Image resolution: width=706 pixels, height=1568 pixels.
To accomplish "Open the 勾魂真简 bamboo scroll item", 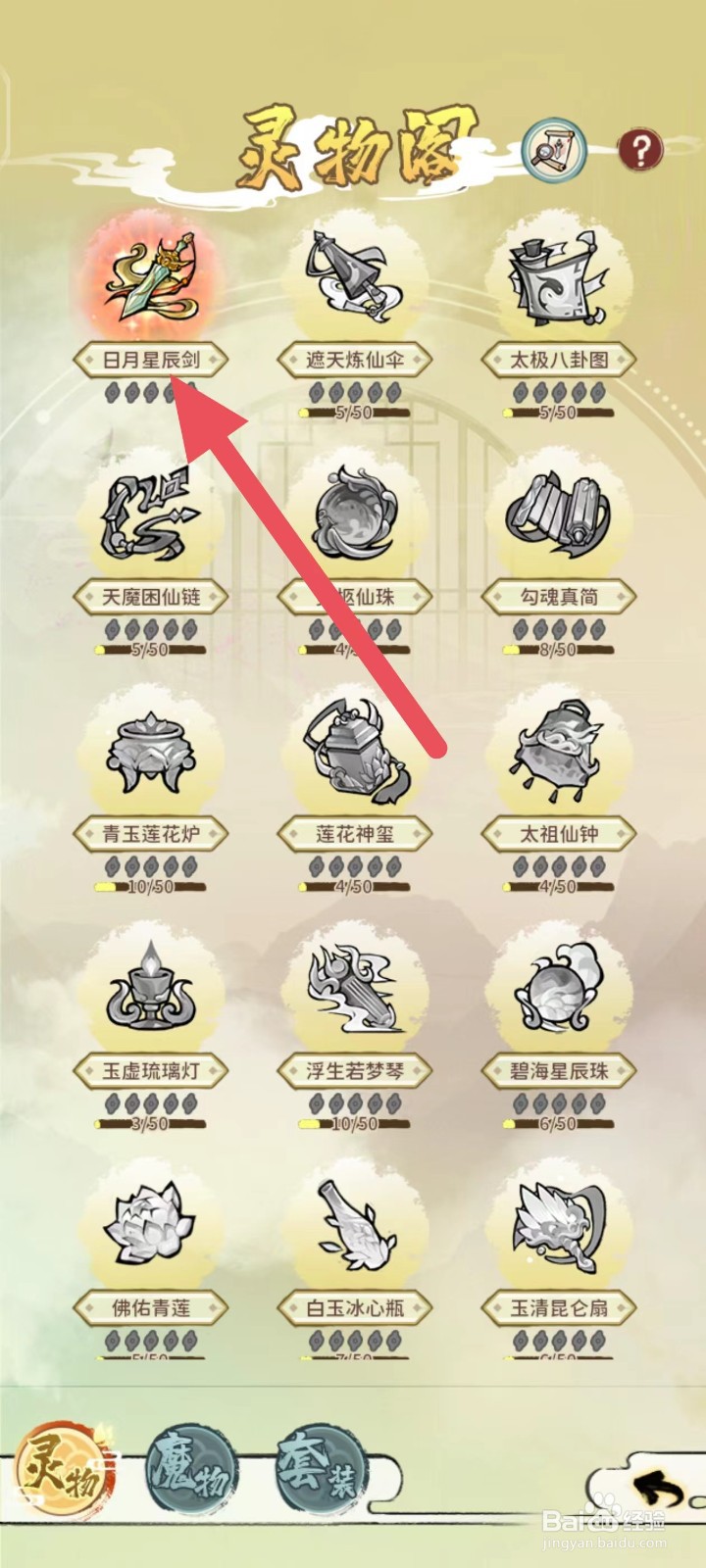I will (x=557, y=515).
